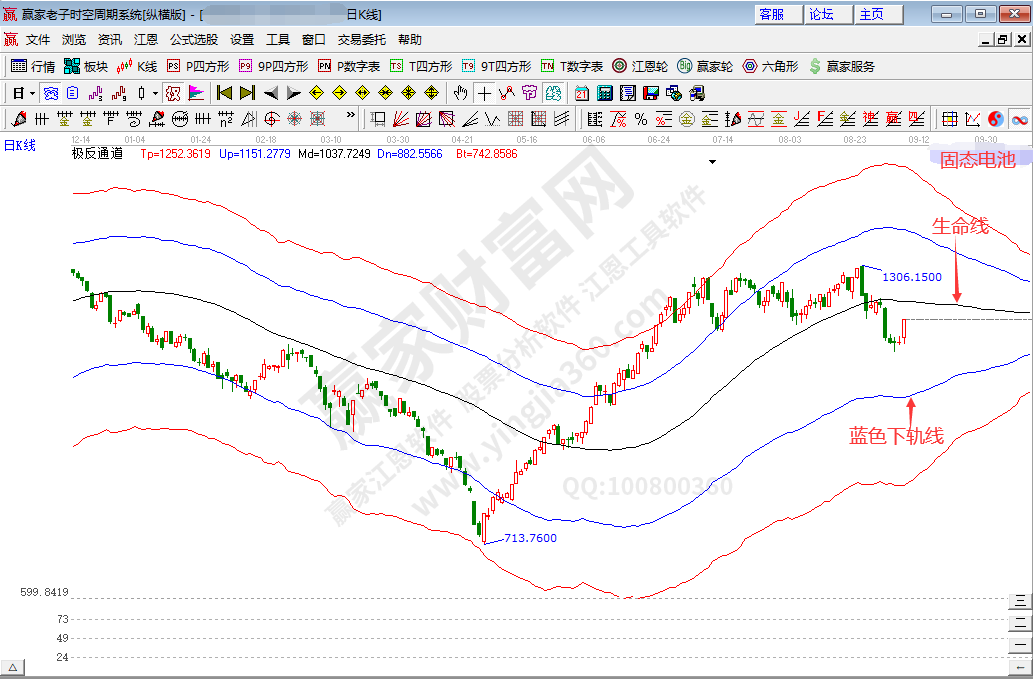
Task: Open the 六角形 hexagon tool
Action: click(x=770, y=66)
